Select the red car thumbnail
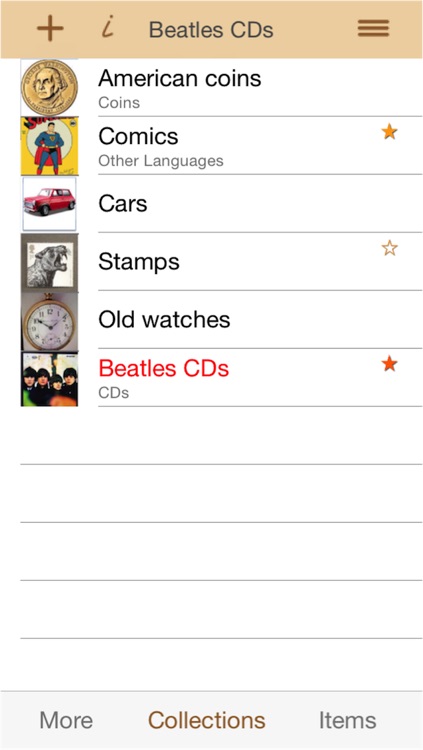This screenshot has height=750, width=423. click(x=49, y=204)
